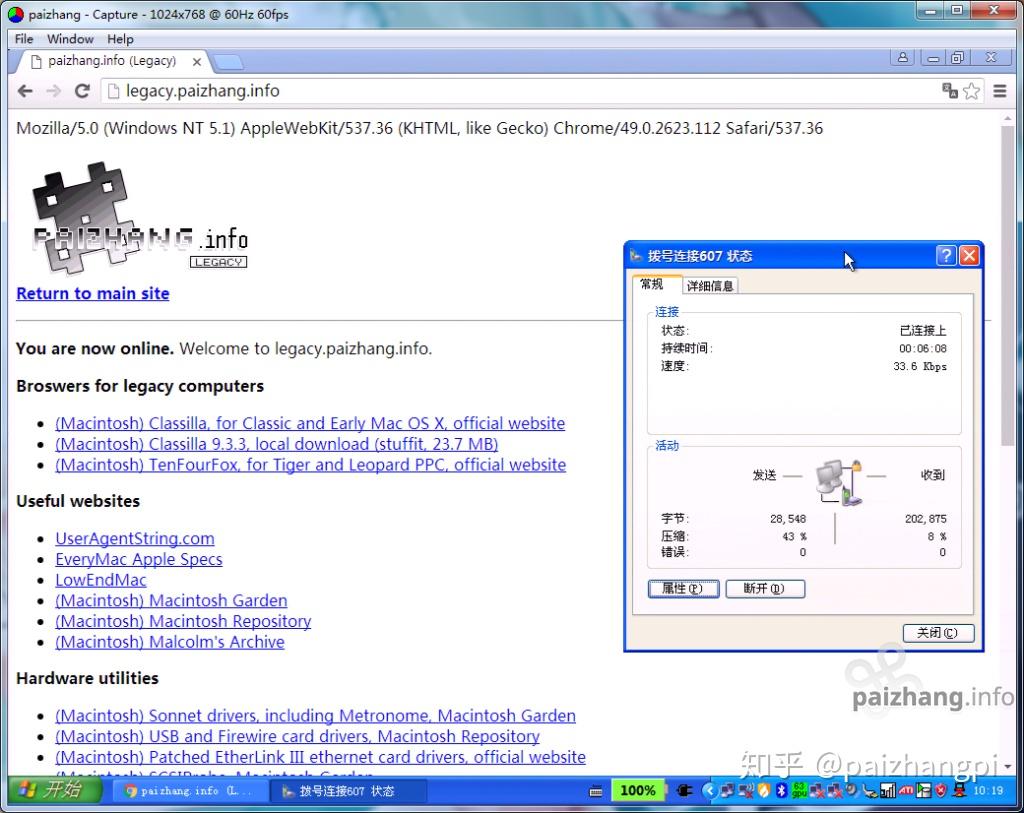1024x813 pixels.
Task: Switch to the 常规 tab in dial-up dialog
Action: pyautogui.click(x=651, y=284)
